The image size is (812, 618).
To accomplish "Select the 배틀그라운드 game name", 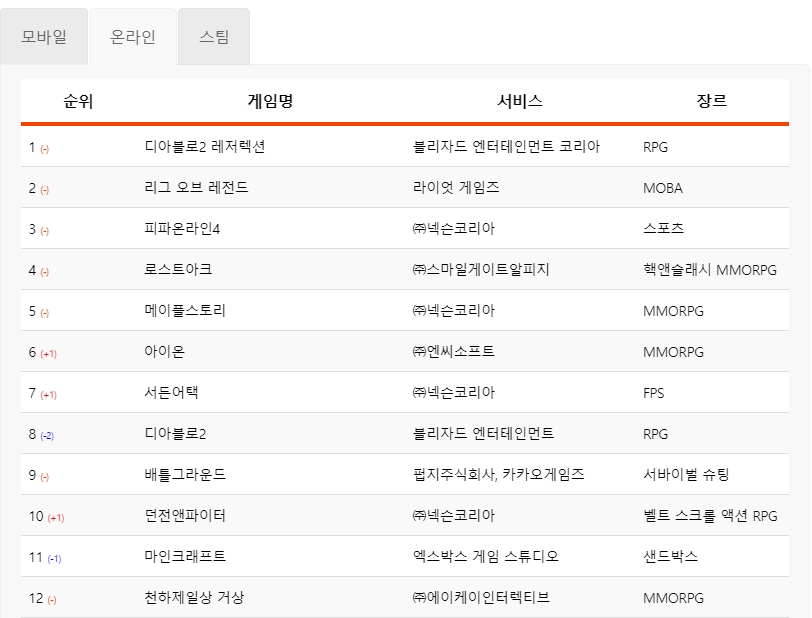I will 185,475.
